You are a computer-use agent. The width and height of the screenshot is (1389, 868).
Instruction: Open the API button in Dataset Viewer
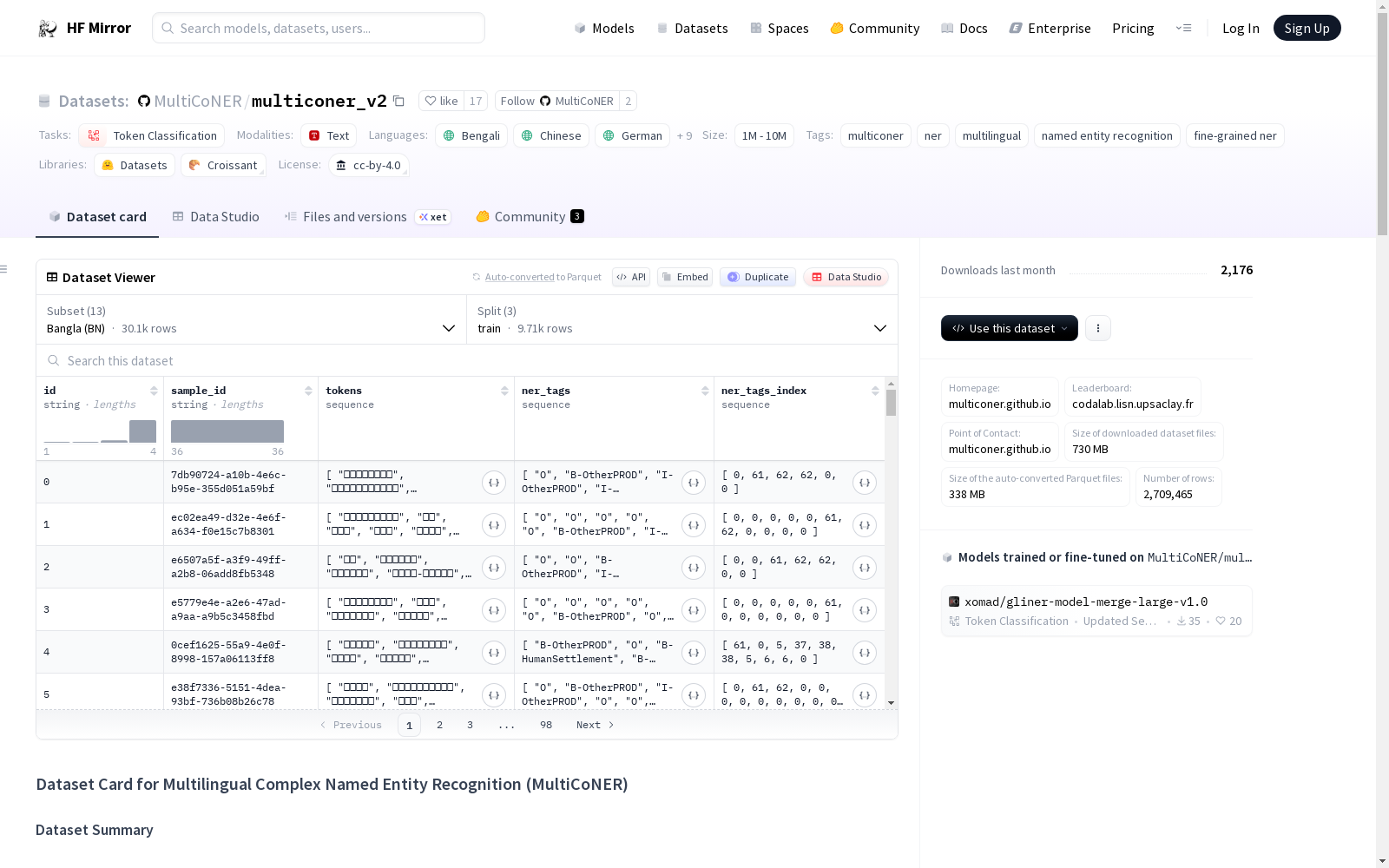click(631, 277)
